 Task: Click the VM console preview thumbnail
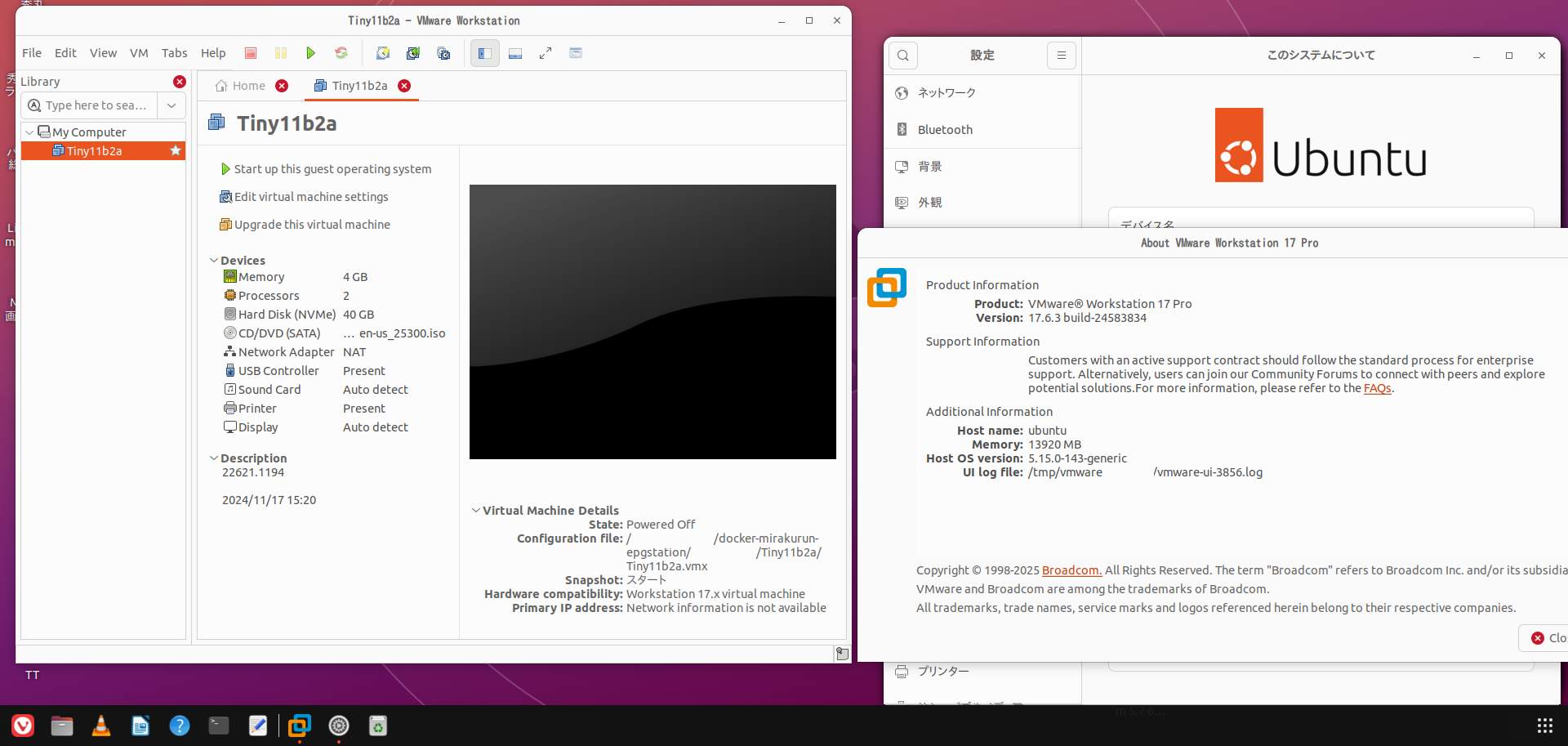click(x=653, y=322)
